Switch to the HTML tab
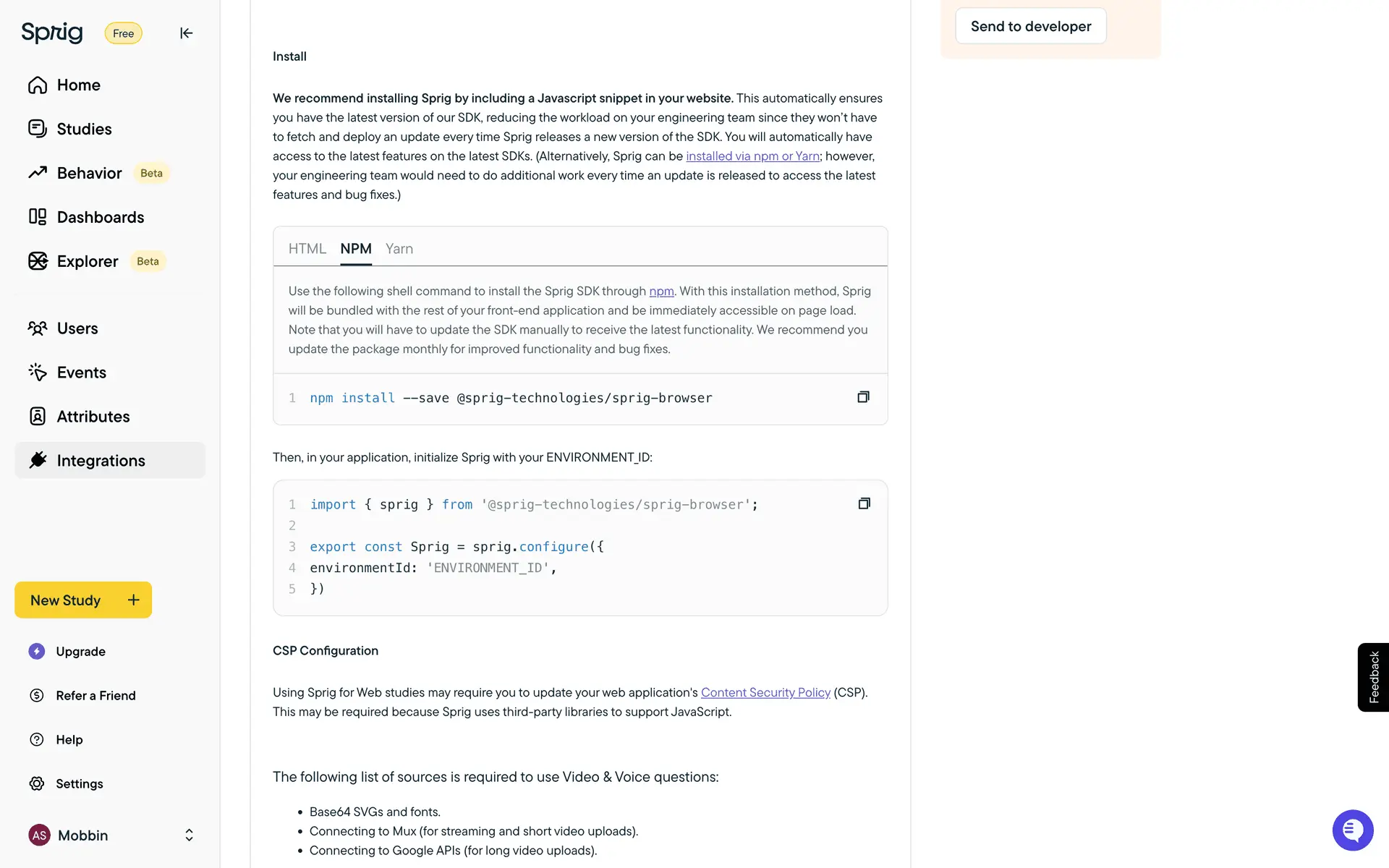The height and width of the screenshot is (868, 1389). pyautogui.click(x=307, y=249)
